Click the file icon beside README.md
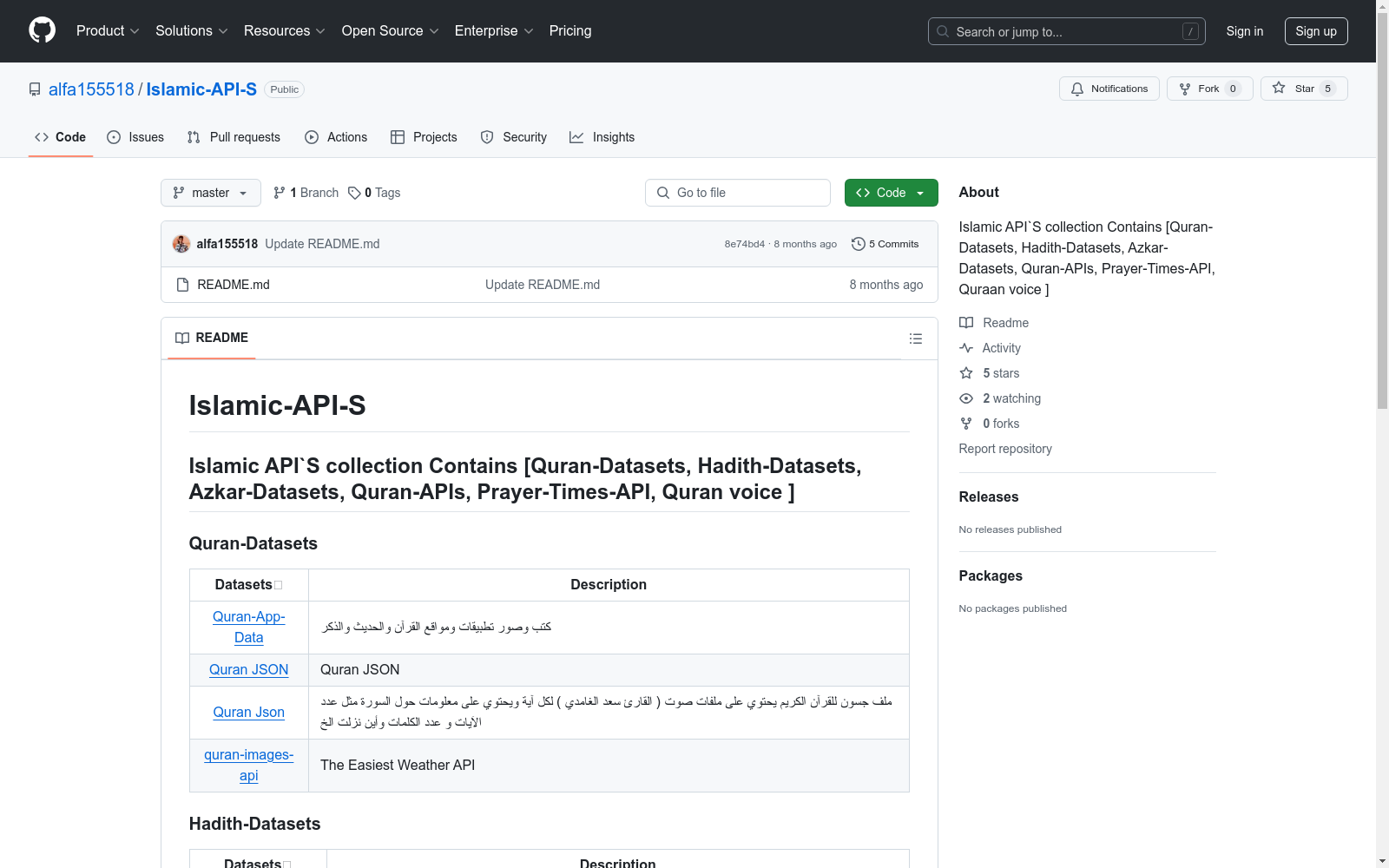 point(182,285)
